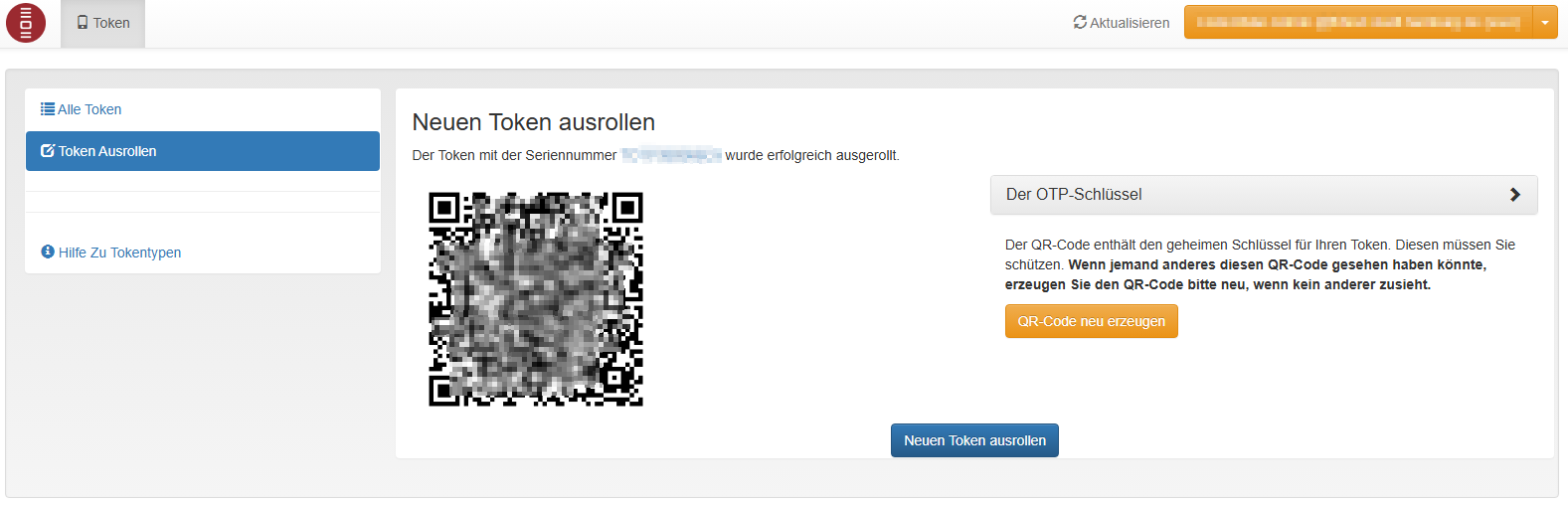Open the Alle Token list
The width and height of the screenshot is (1568, 505).
[89, 109]
